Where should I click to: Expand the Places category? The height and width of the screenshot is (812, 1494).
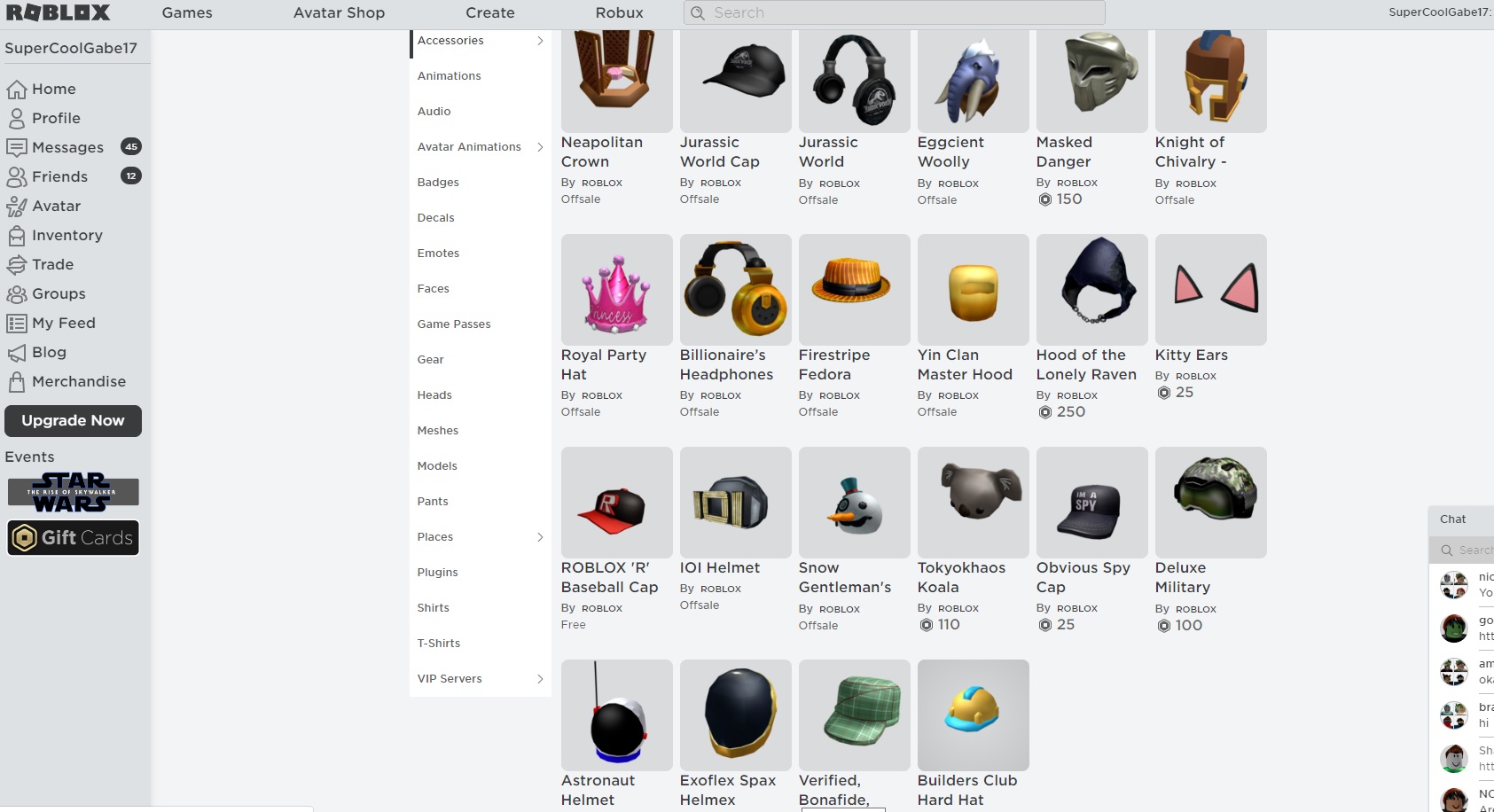point(540,537)
